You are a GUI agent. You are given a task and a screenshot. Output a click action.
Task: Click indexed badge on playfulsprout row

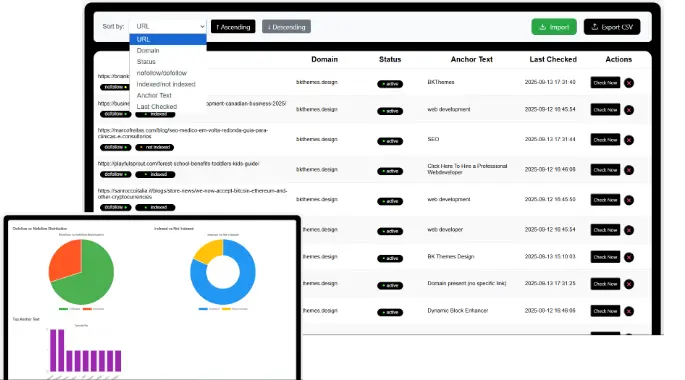(x=155, y=175)
